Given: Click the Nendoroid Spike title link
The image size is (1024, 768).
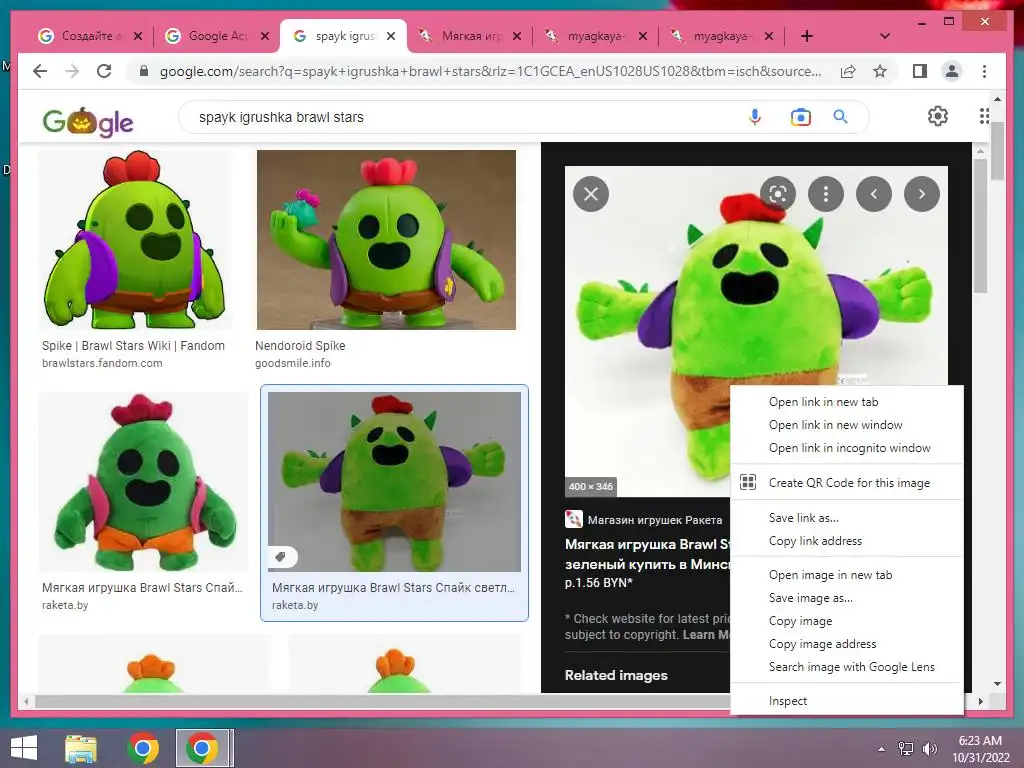Looking at the screenshot, I should click(300, 345).
